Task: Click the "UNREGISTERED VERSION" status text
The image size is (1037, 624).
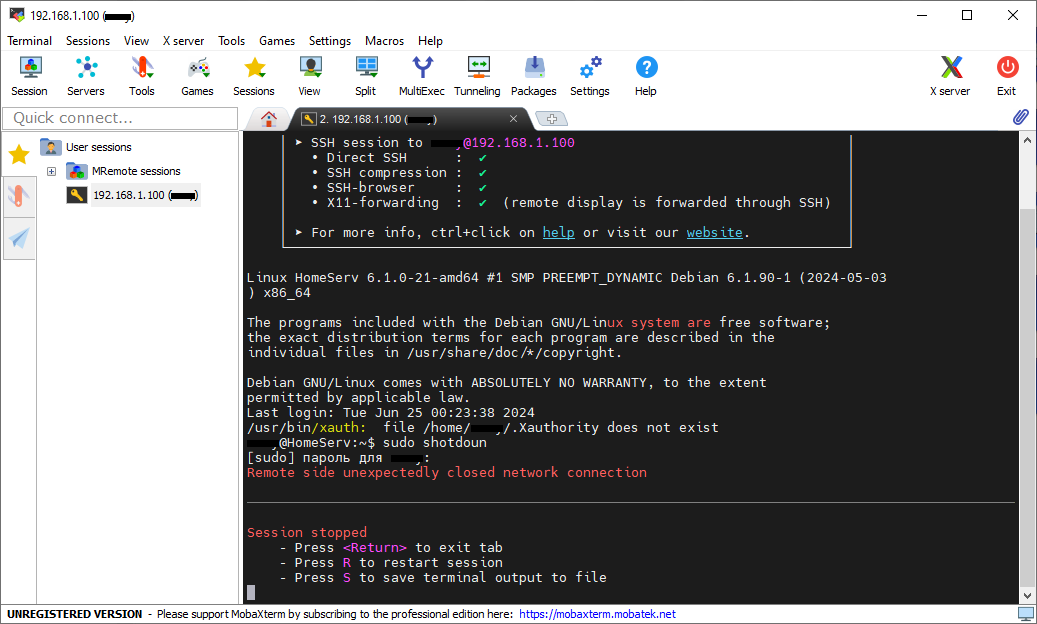Action: pos(75,614)
